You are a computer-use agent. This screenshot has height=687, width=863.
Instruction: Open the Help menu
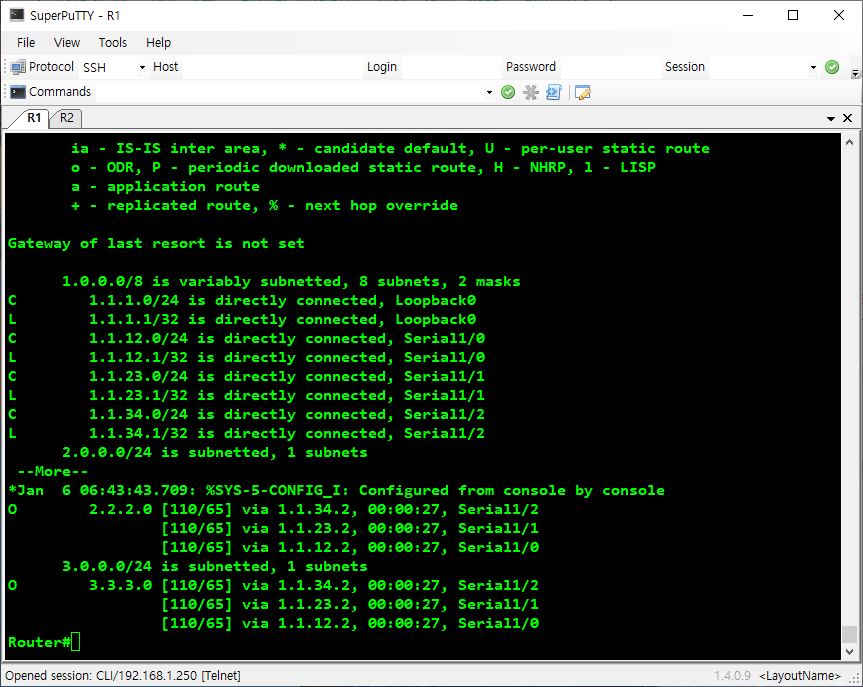click(159, 42)
